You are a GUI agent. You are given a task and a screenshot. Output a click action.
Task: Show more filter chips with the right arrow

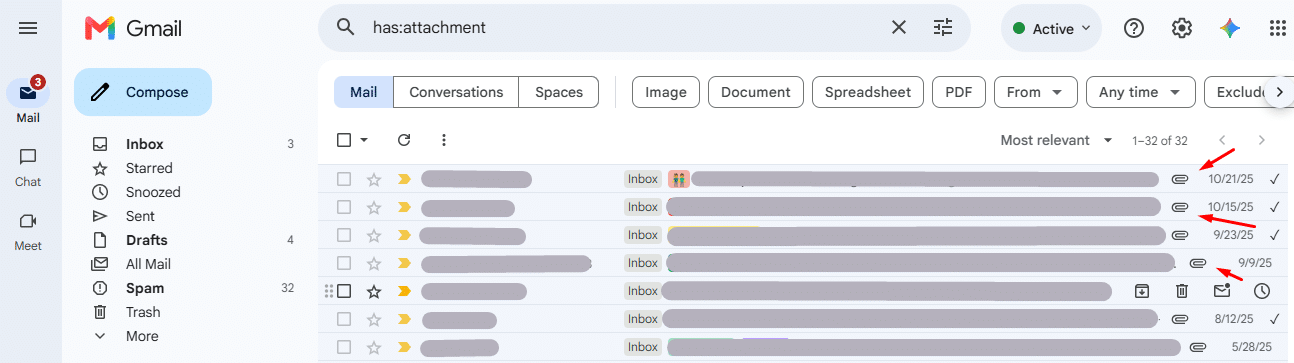pos(1279,92)
